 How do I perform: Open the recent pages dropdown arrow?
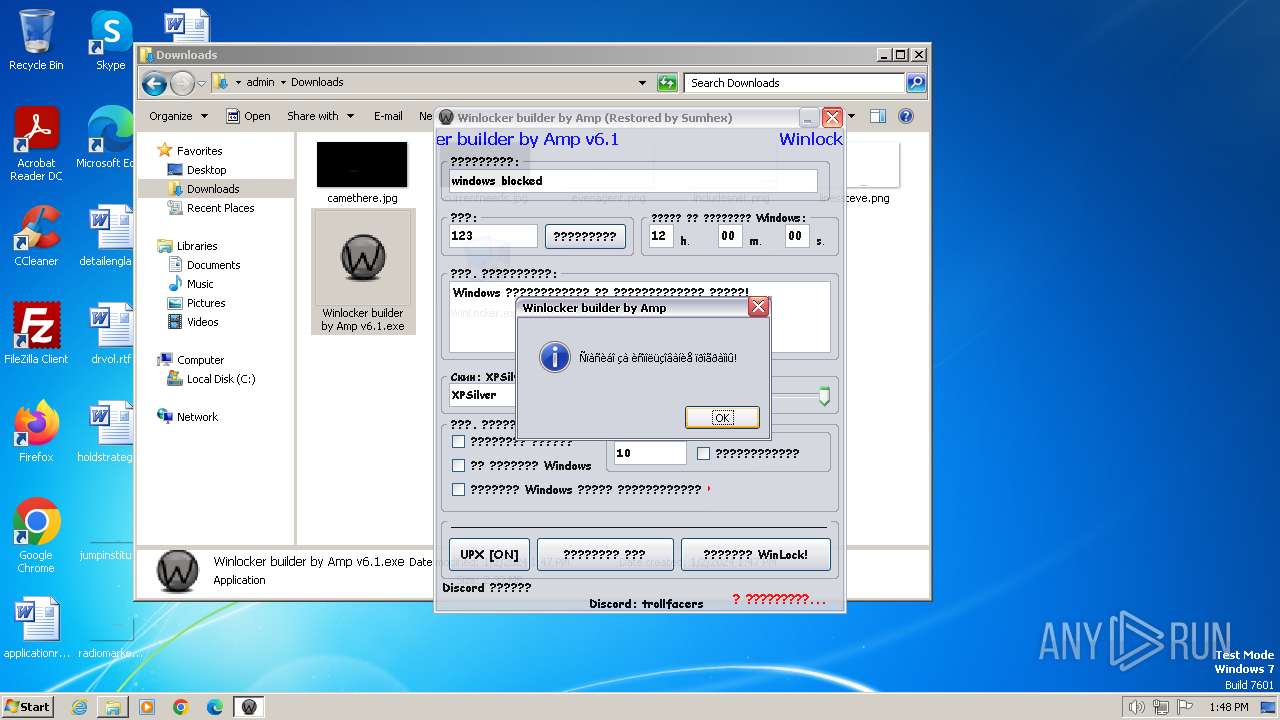click(201, 83)
